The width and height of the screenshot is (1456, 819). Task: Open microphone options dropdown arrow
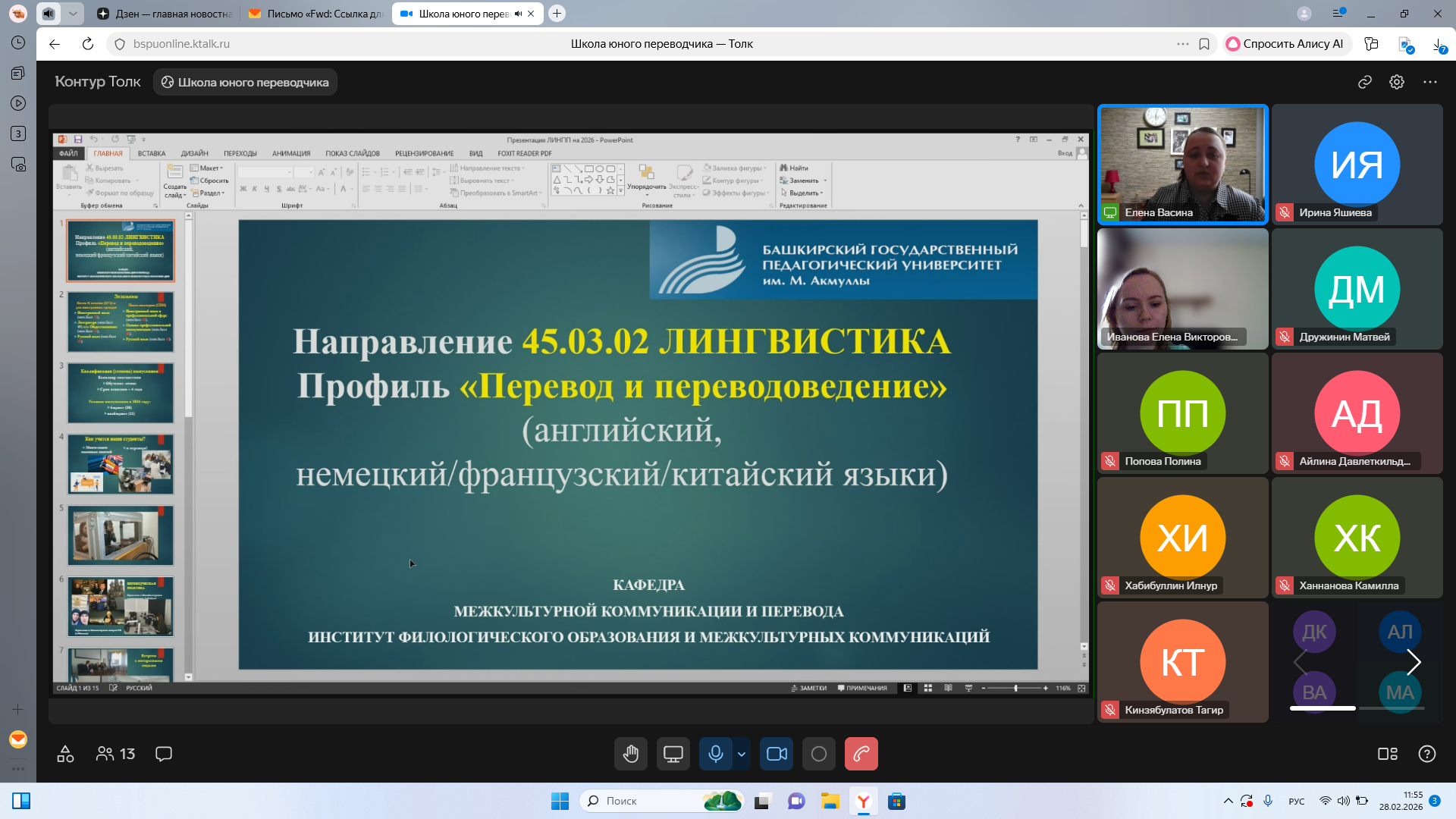(742, 754)
